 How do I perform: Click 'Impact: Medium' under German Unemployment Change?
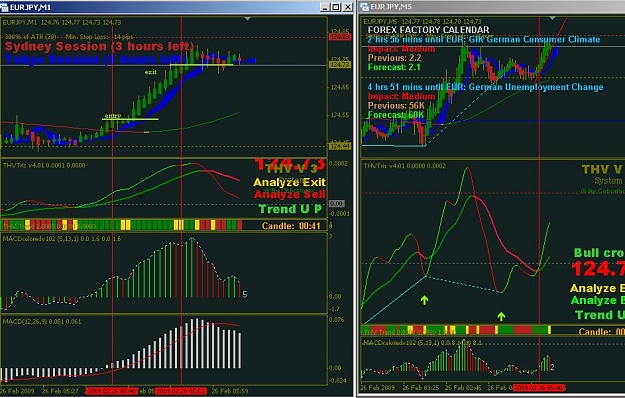[401, 97]
